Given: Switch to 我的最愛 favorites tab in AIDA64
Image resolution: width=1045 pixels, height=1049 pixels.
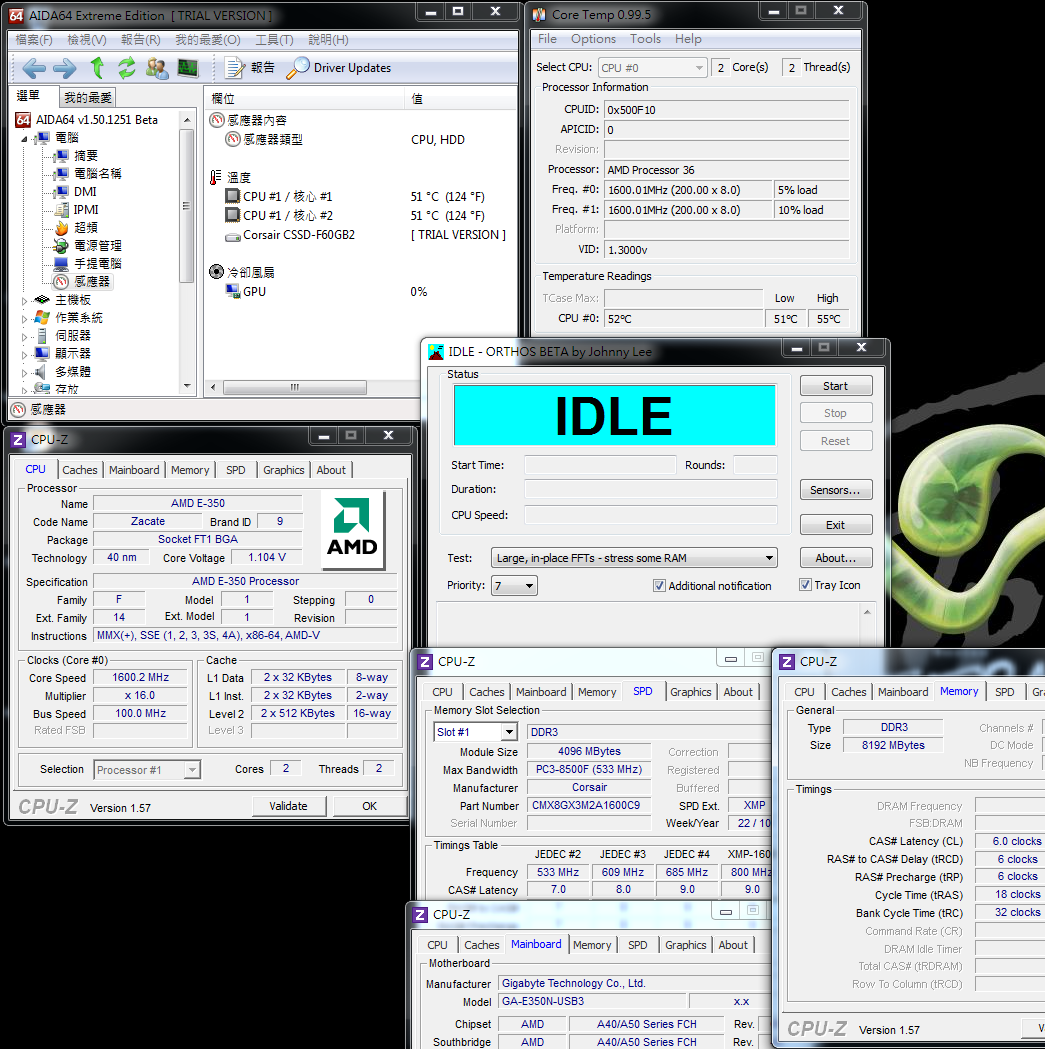Looking at the screenshot, I should [88, 98].
